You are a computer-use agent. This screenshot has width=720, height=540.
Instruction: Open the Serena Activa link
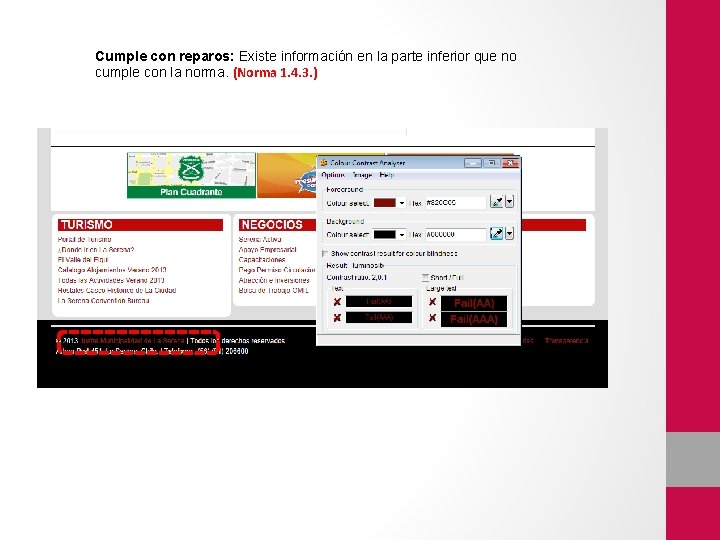(x=260, y=239)
